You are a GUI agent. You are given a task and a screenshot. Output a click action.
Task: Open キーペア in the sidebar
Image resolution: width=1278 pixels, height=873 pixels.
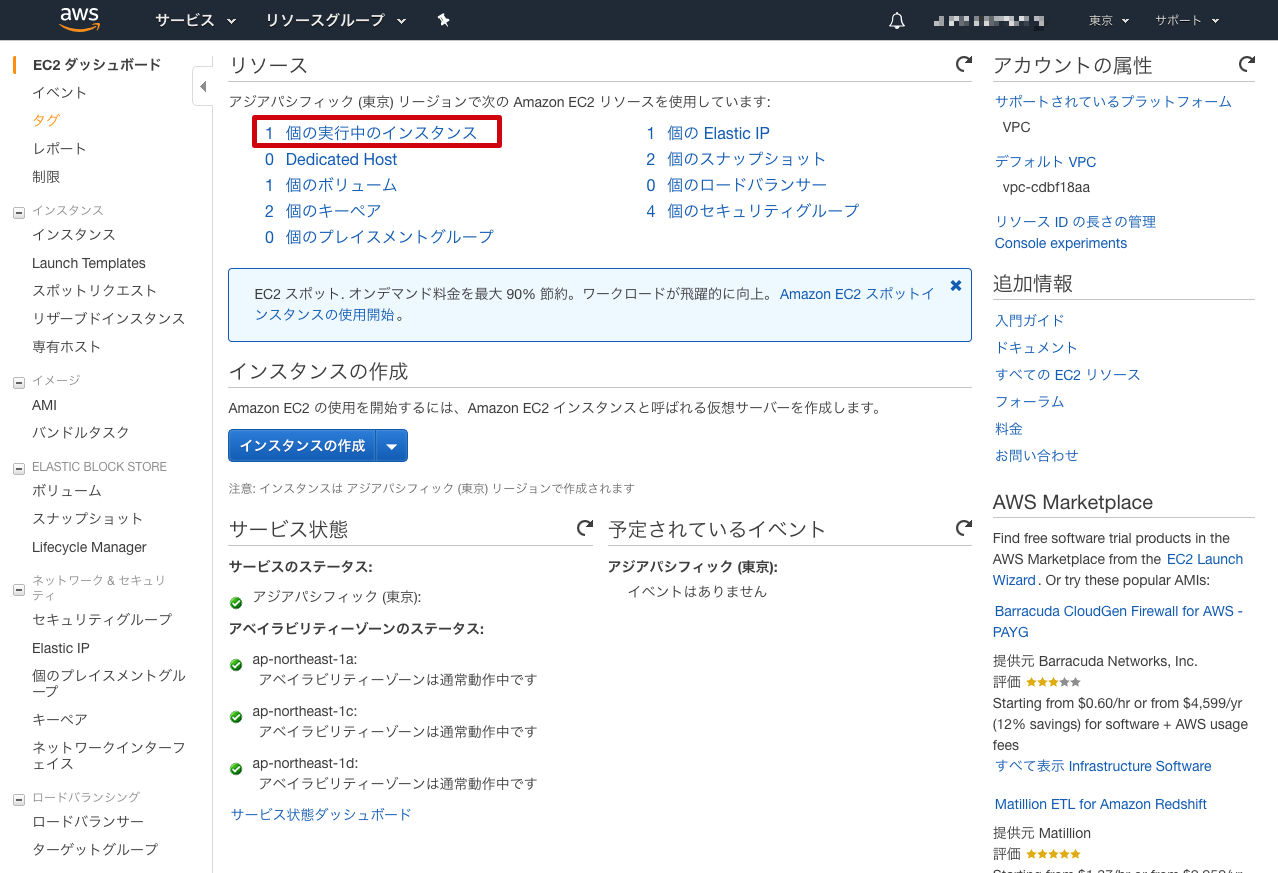point(59,719)
